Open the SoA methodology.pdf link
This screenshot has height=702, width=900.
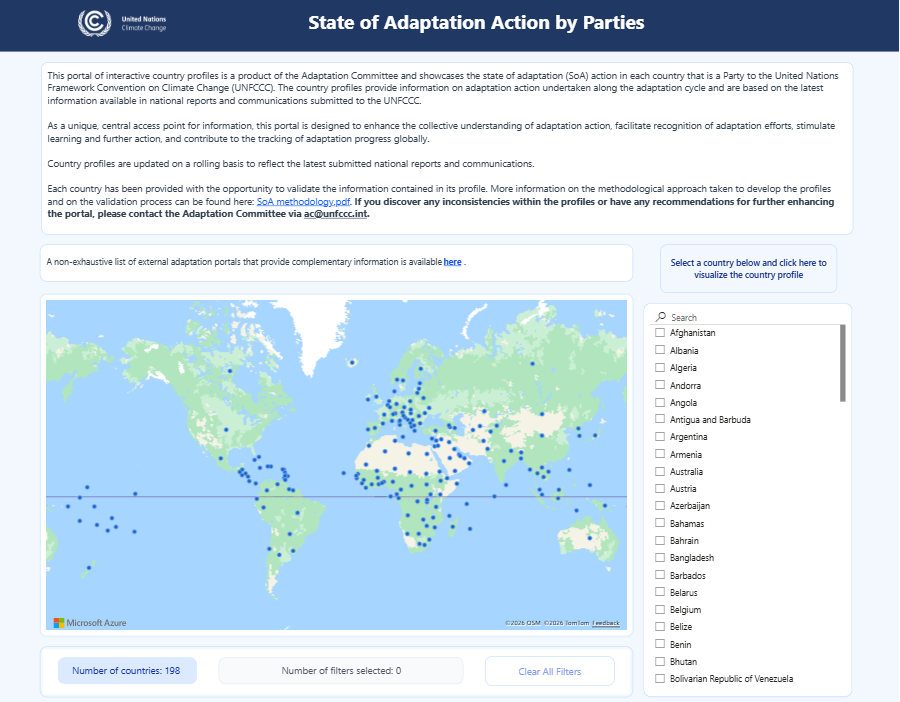303,201
